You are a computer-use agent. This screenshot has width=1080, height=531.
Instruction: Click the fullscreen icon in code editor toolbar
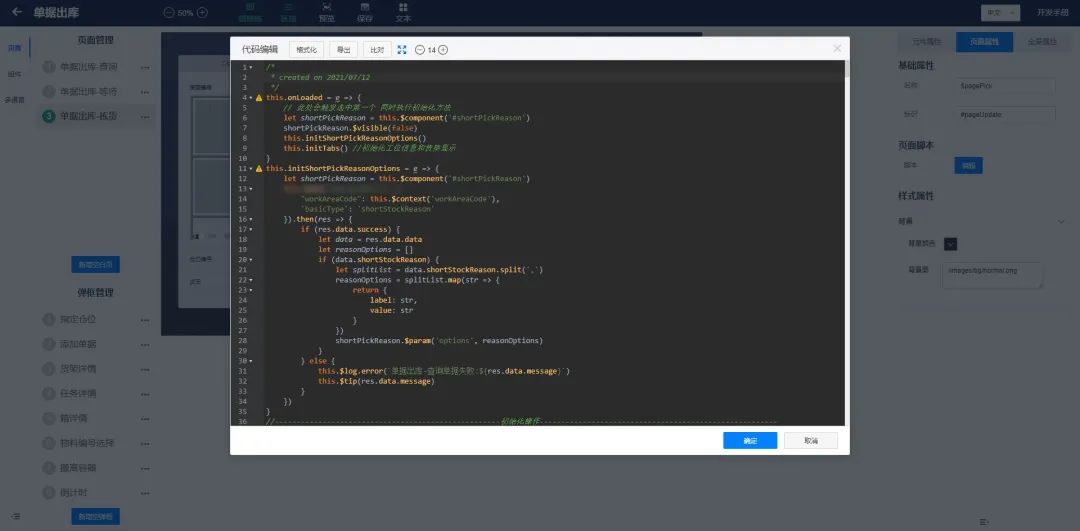pyautogui.click(x=402, y=49)
